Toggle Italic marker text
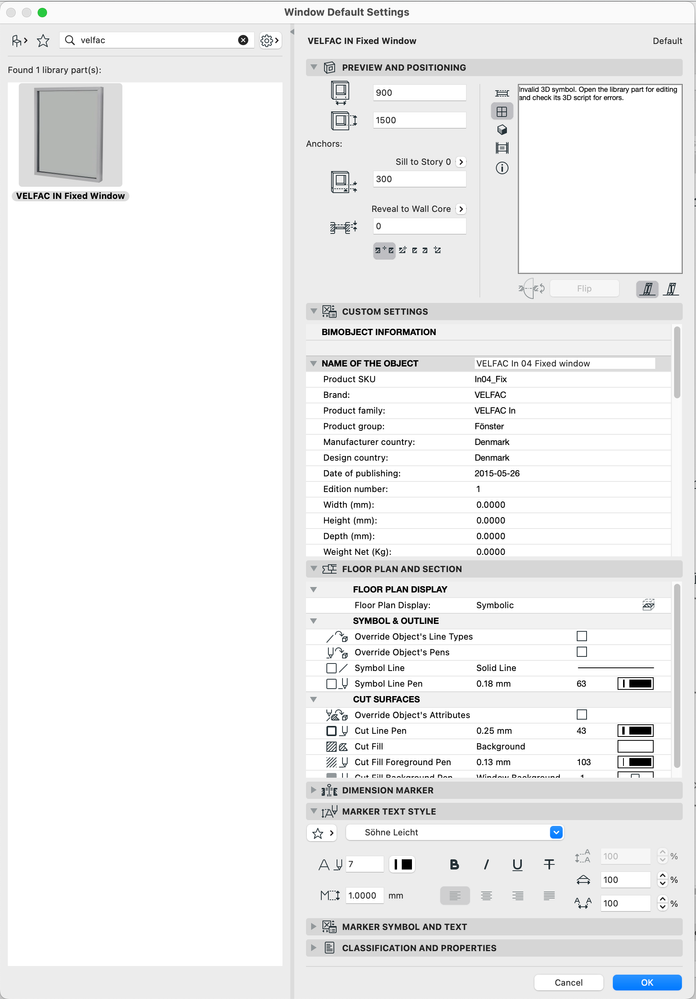Image resolution: width=696 pixels, height=999 pixels. click(x=486, y=865)
